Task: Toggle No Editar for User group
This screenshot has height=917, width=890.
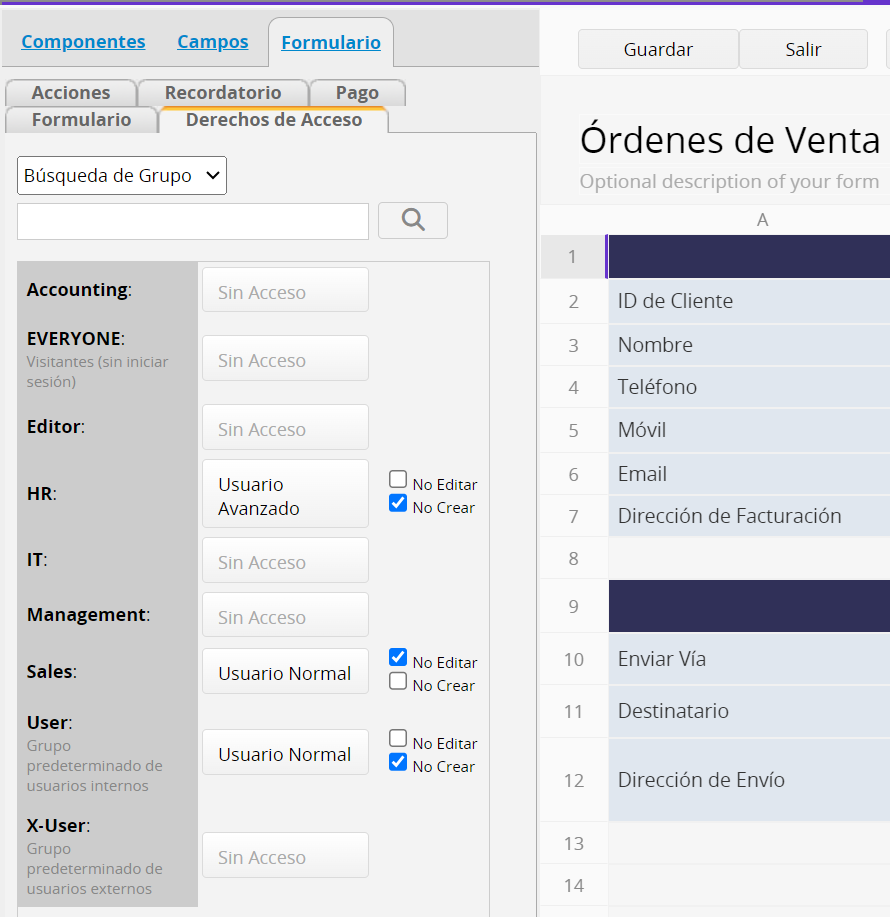Action: coord(398,739)
